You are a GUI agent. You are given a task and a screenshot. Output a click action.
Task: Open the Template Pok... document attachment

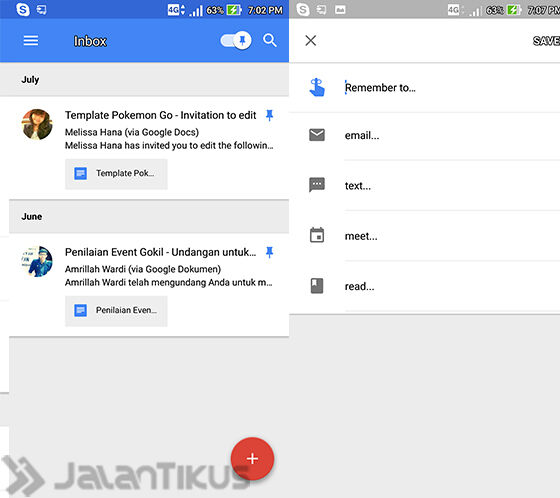click(x=116, y=174)
